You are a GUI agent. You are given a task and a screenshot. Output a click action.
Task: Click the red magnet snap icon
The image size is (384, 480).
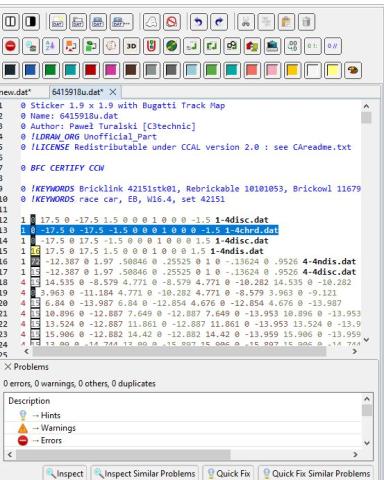click(x=151, y=46)
